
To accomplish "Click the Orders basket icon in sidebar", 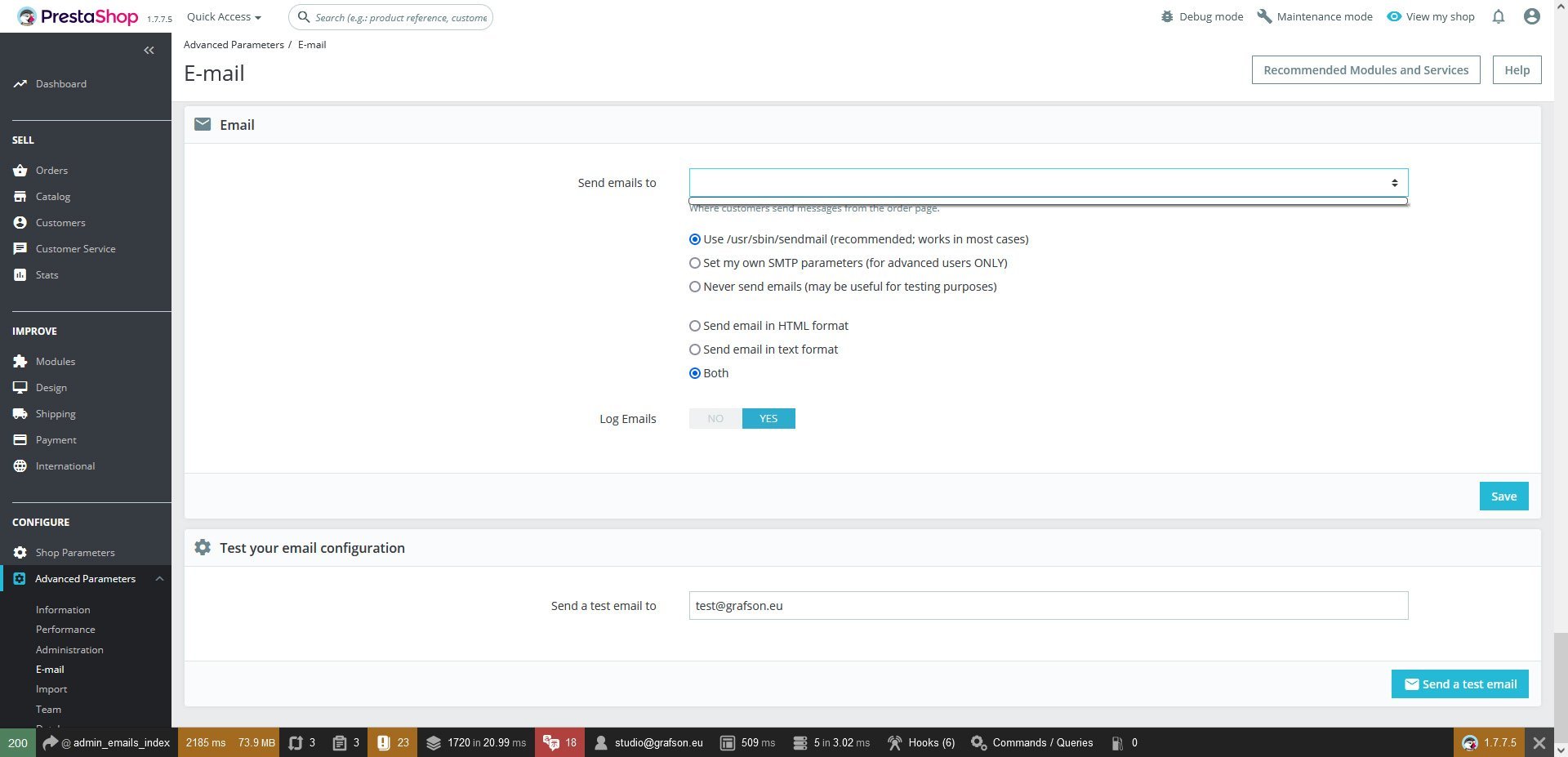I will [x=20, y=171].
